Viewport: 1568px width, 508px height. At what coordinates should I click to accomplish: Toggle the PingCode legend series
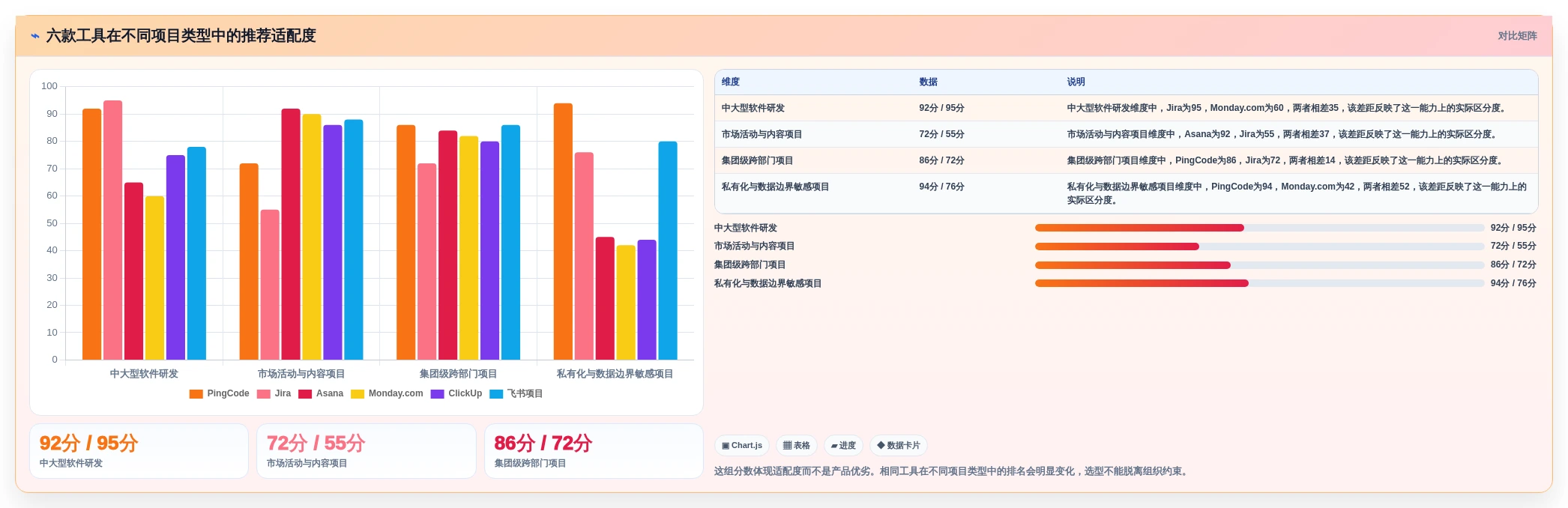219,393
